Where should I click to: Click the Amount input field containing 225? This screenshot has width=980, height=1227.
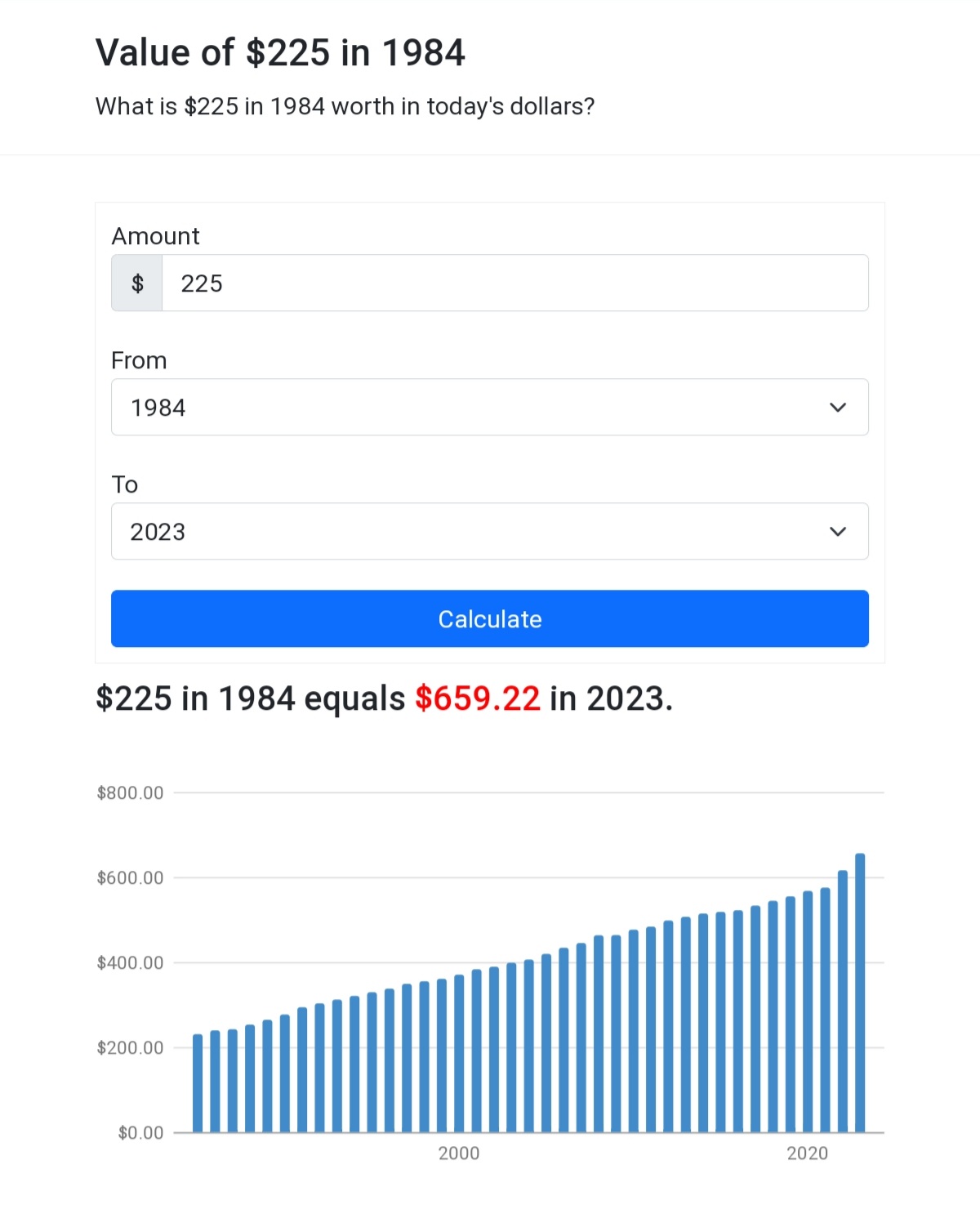point(515,283)
